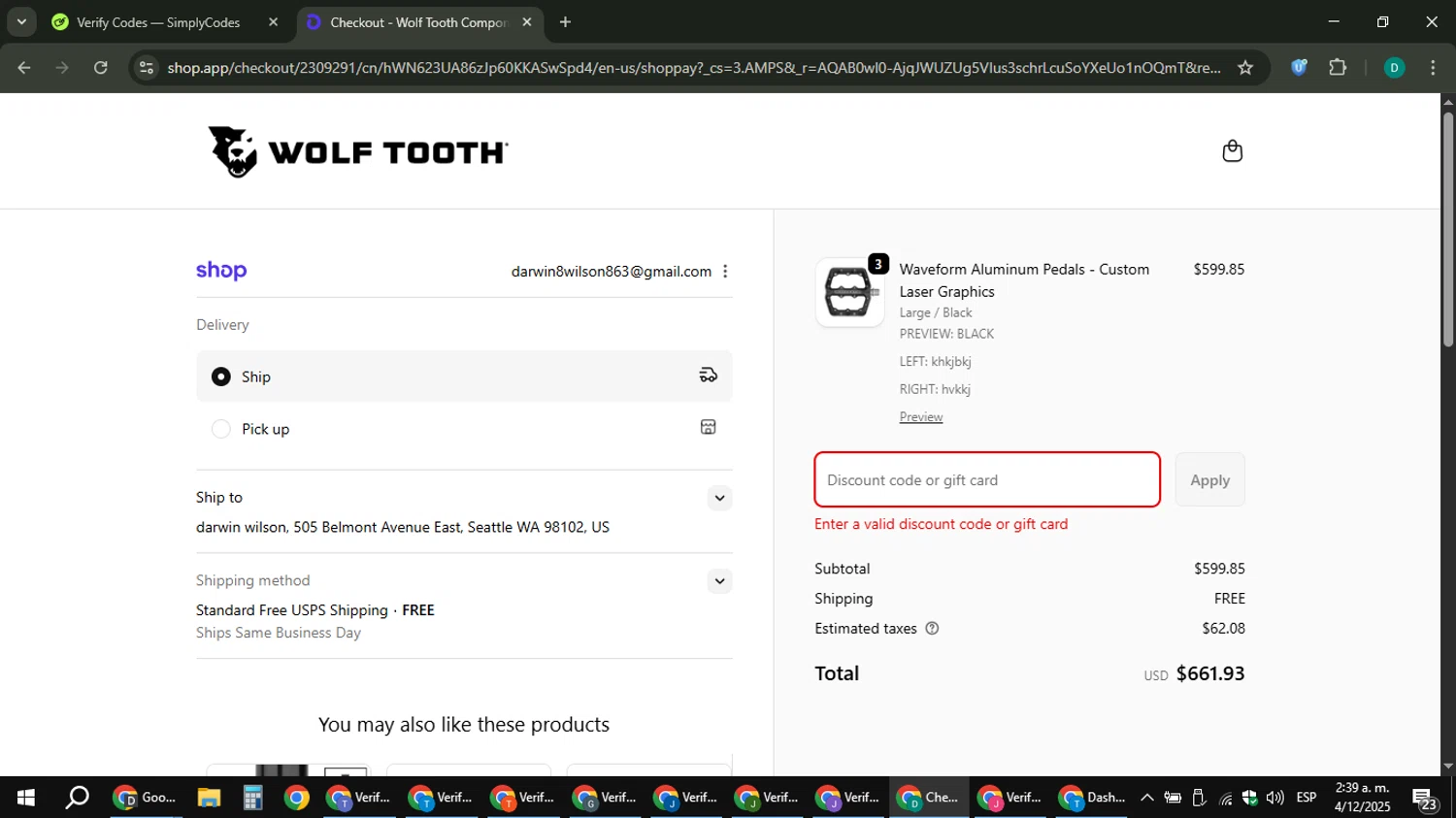Reload the checkout page

101,67
